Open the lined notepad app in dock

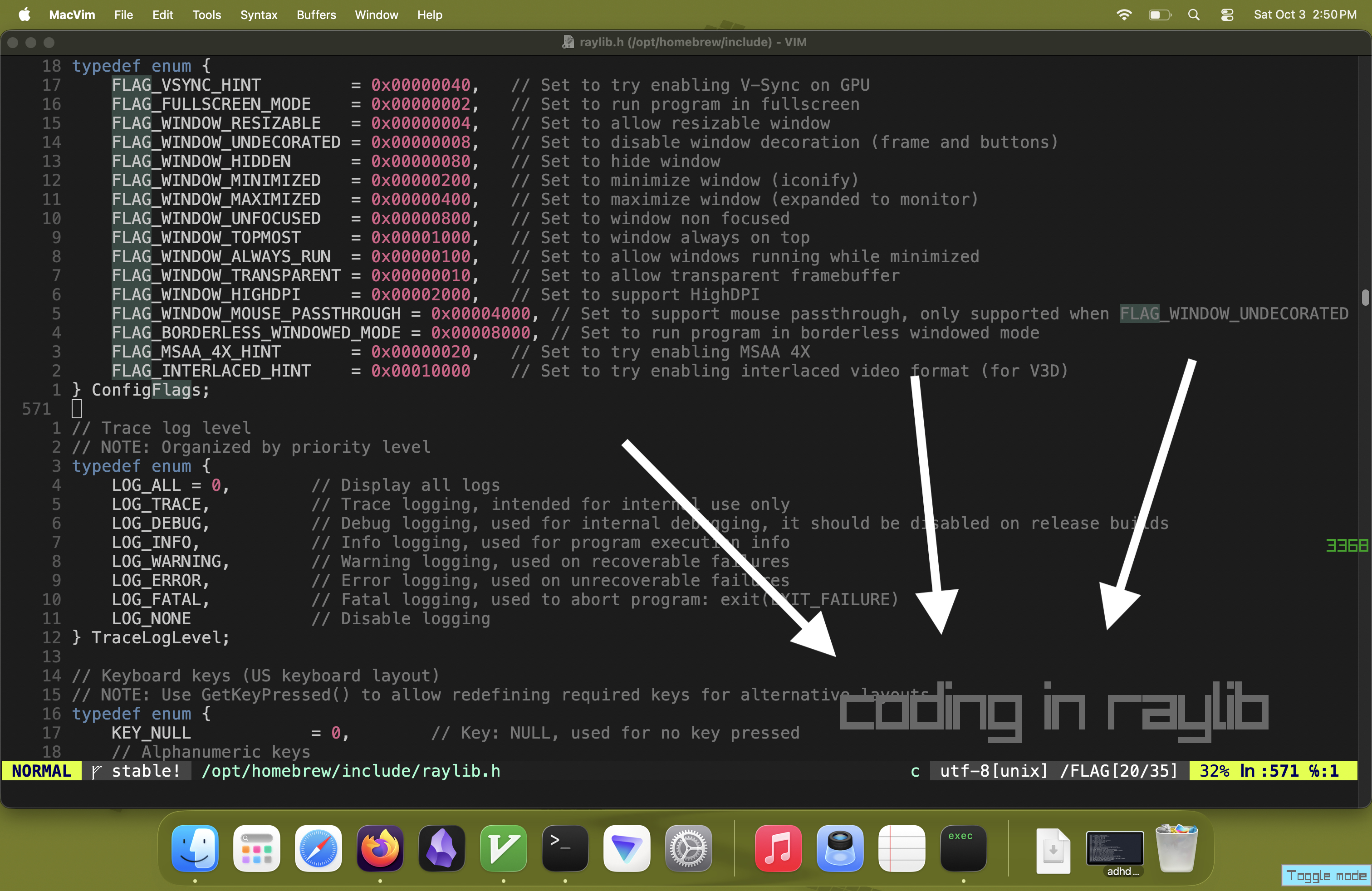(902, 848)
